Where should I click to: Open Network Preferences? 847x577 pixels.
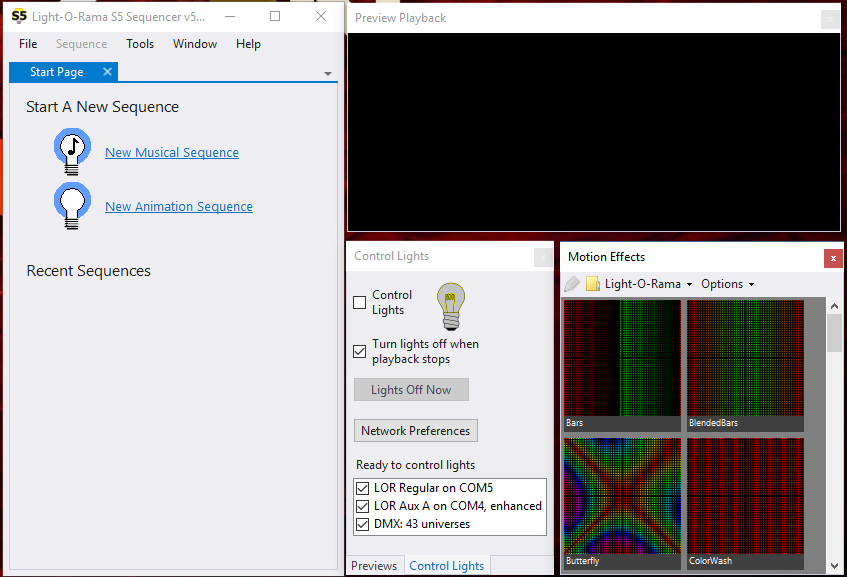click(x=415, y=430)
